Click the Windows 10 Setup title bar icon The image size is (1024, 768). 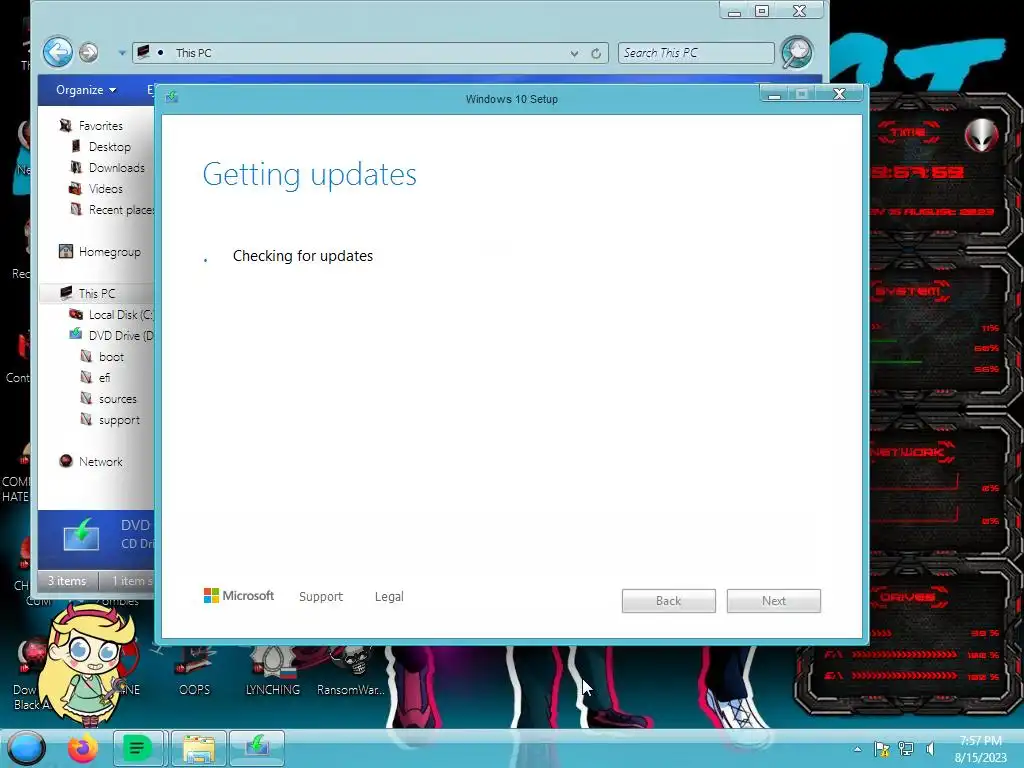(172, 97)
